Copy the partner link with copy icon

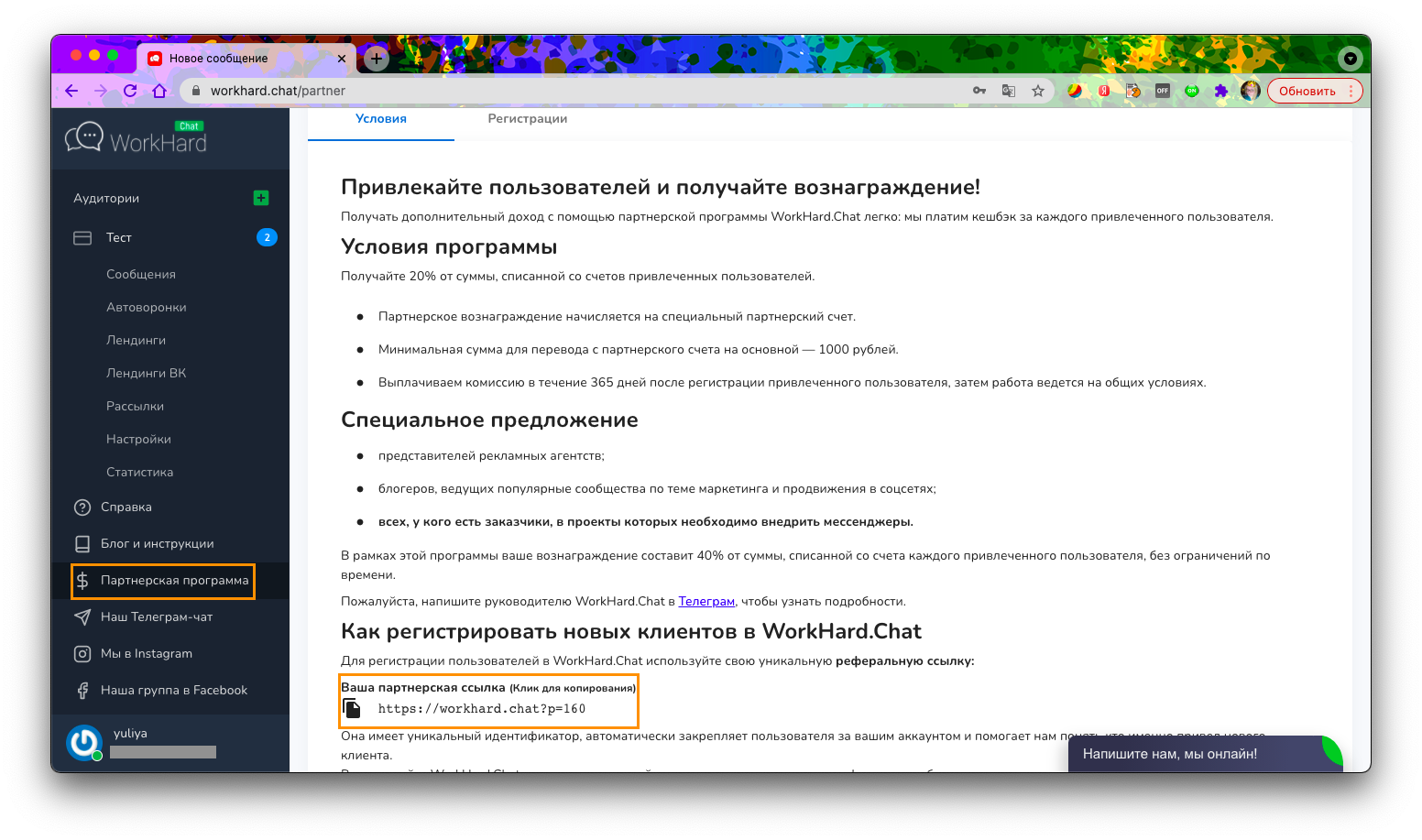(x=352, y=708)
